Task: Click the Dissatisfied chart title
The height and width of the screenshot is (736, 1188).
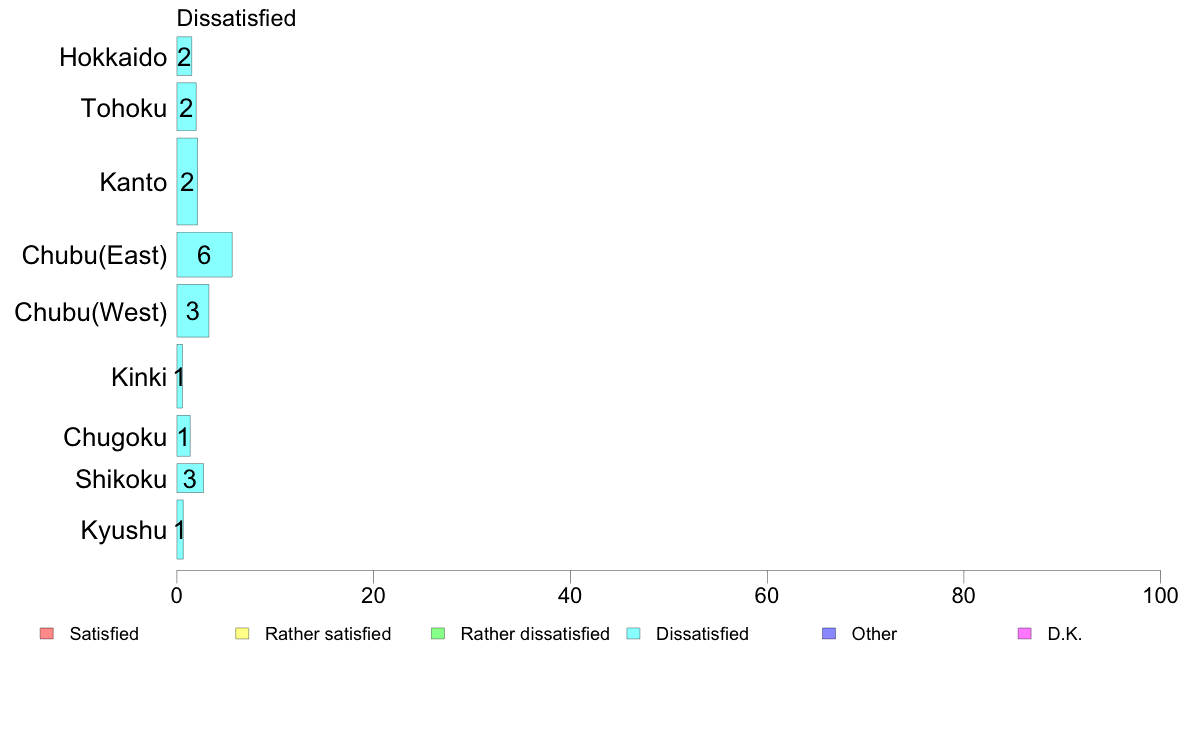Action: point(236,17)
